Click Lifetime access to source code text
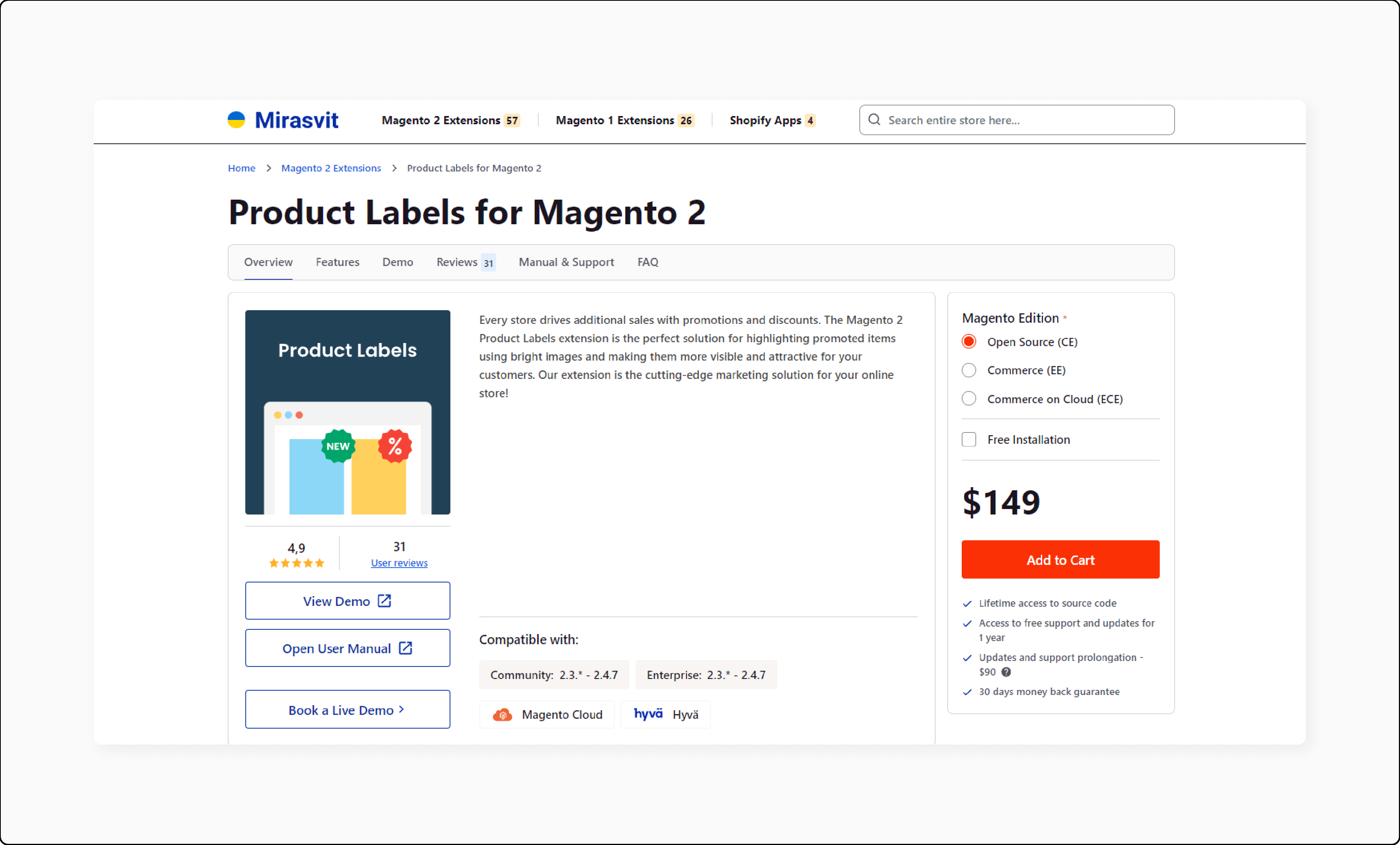Viewport: 1400px width, 845px height. [1047, 603]
